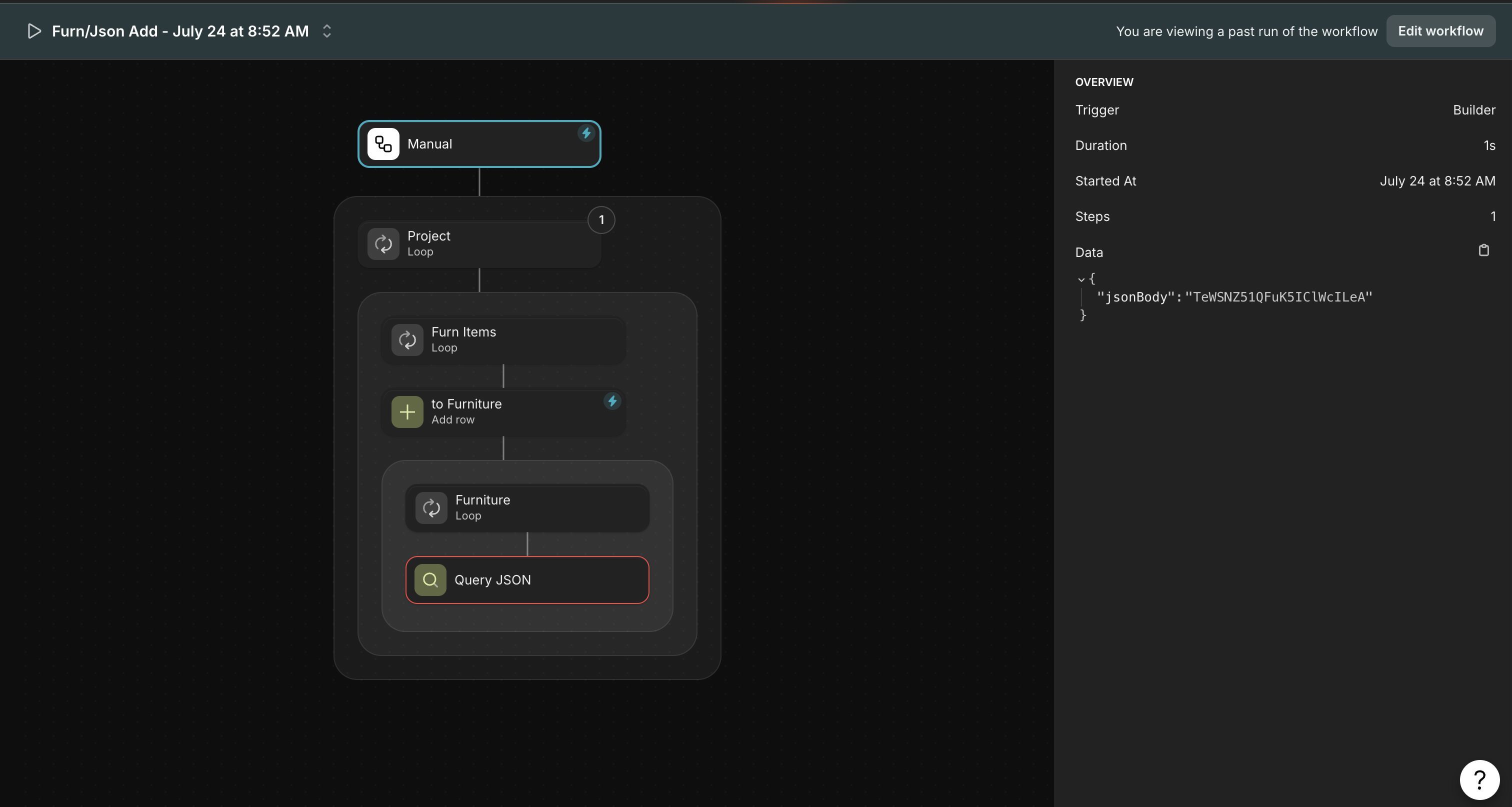Click the Furn Items loop icon
Image resolution: width=1512 pixels, height=807 pixels.
pyautogui.click(x=407, y=340)
